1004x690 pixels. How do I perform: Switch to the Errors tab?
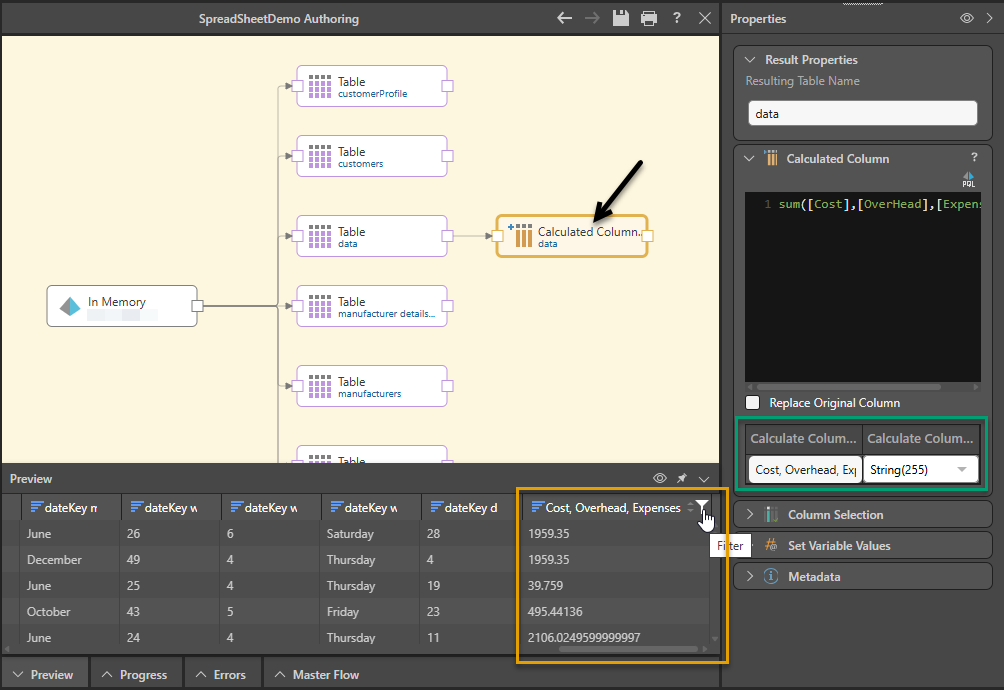tap(220, 675)
